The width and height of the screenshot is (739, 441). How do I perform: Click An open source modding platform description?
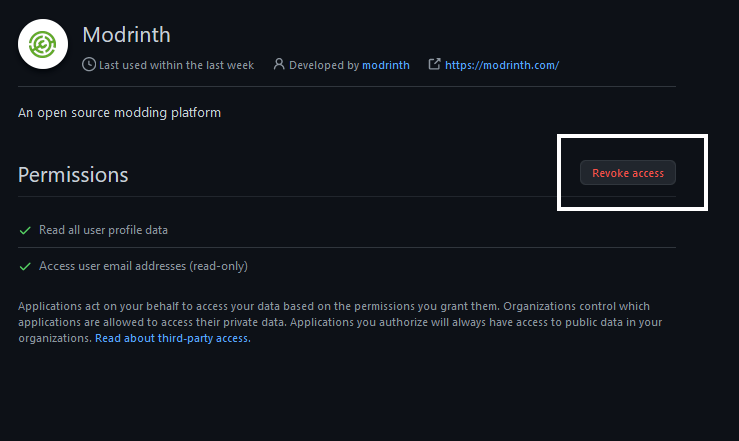point(119,113)
